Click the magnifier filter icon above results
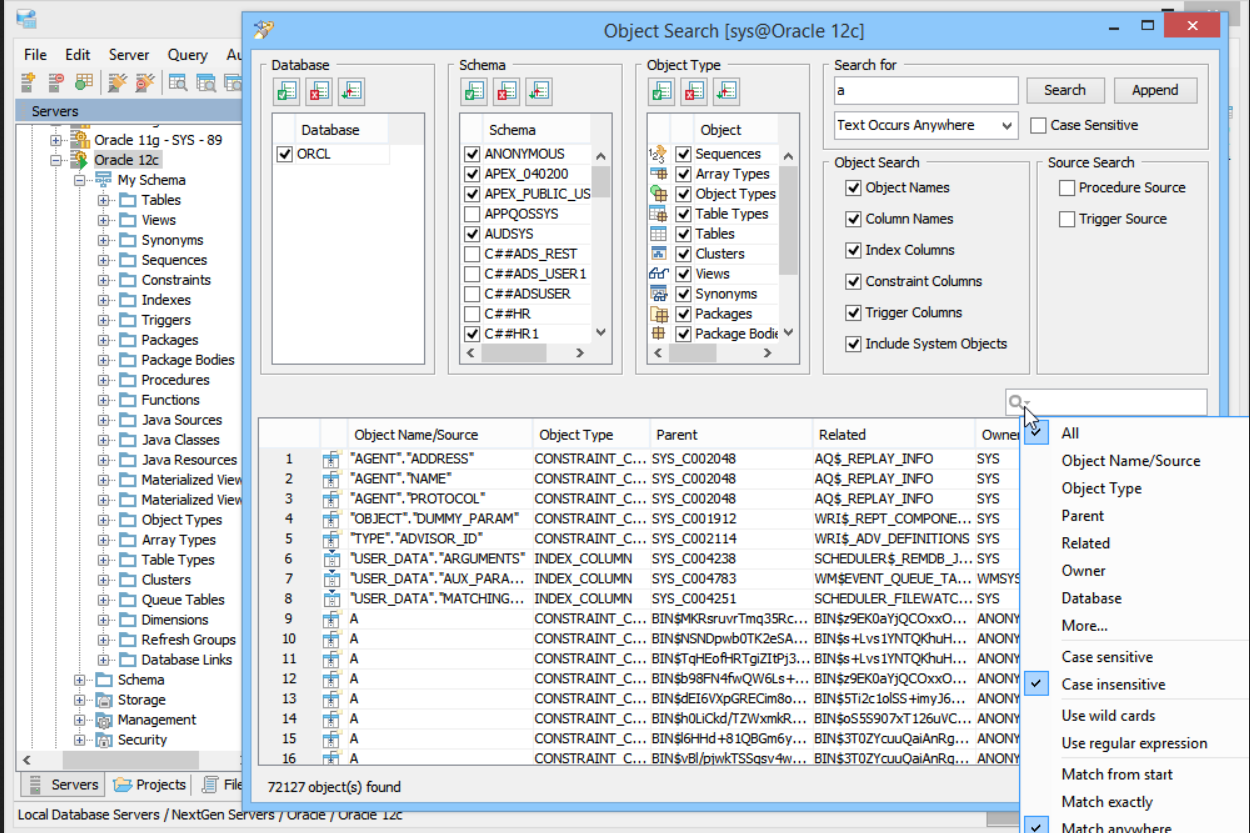Image resolution: width=1250 pixels, height=833 pixels. [1017, 403]
